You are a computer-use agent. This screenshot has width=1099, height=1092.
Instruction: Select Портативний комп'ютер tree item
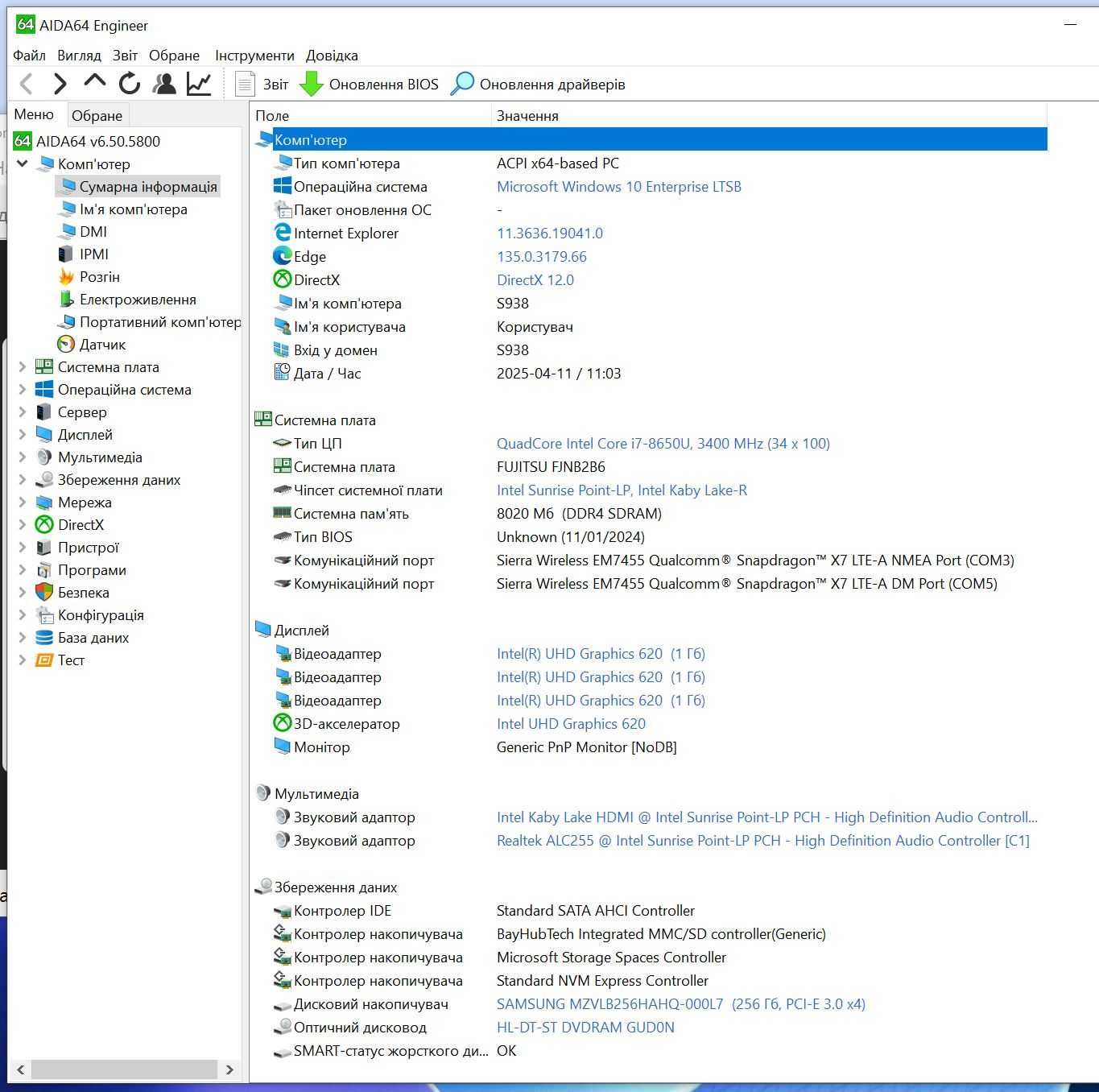(x=150, y=321)
